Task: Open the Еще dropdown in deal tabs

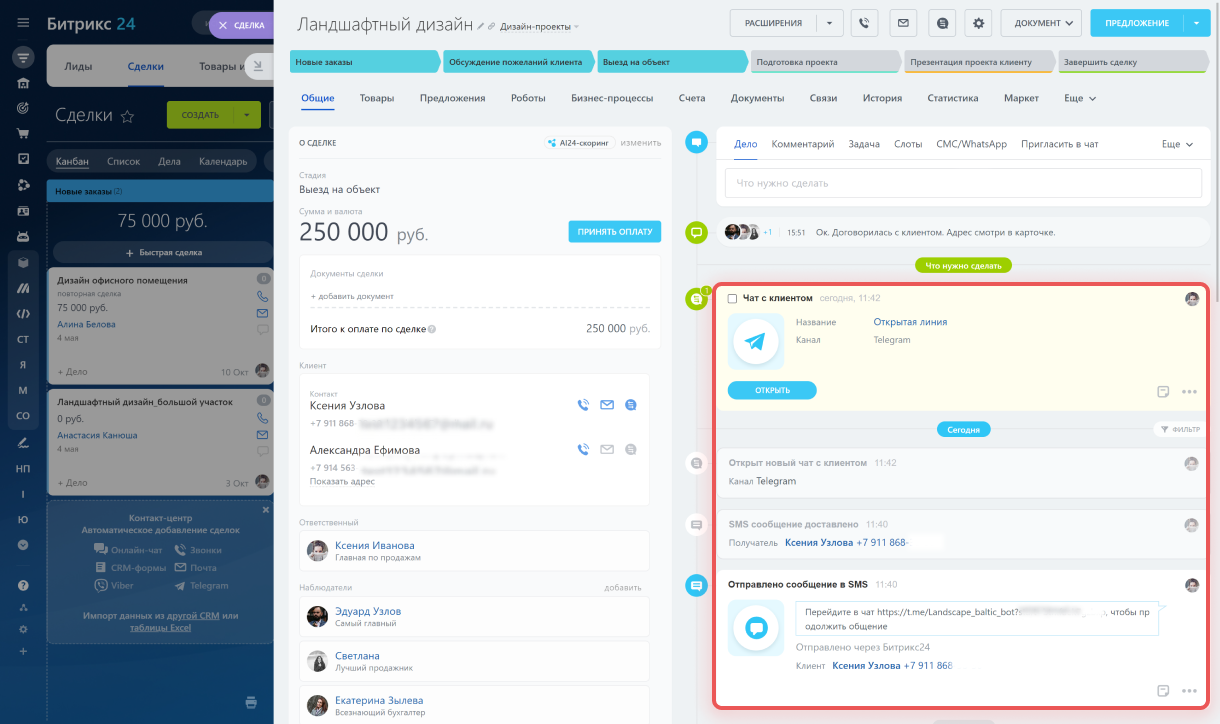Action: click(1080, 99)
